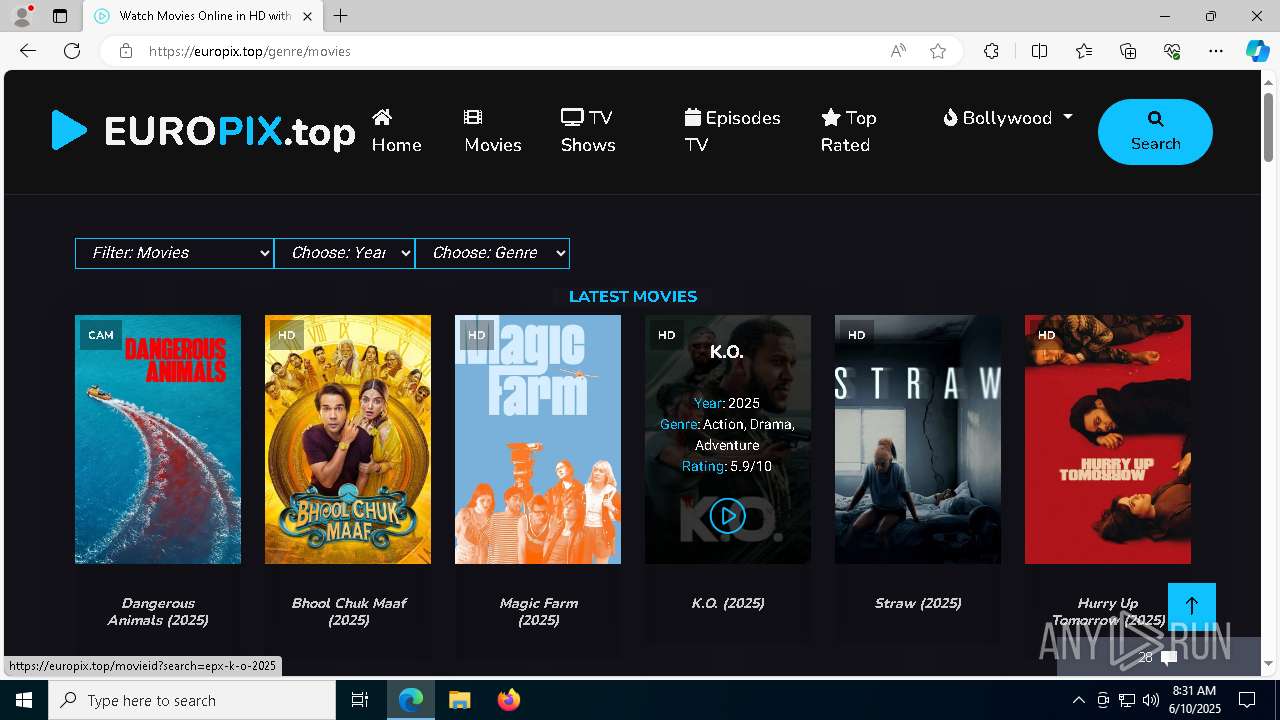1280x720 pixels.
Task: Click the taskbar search box
Action: (192, 700)
